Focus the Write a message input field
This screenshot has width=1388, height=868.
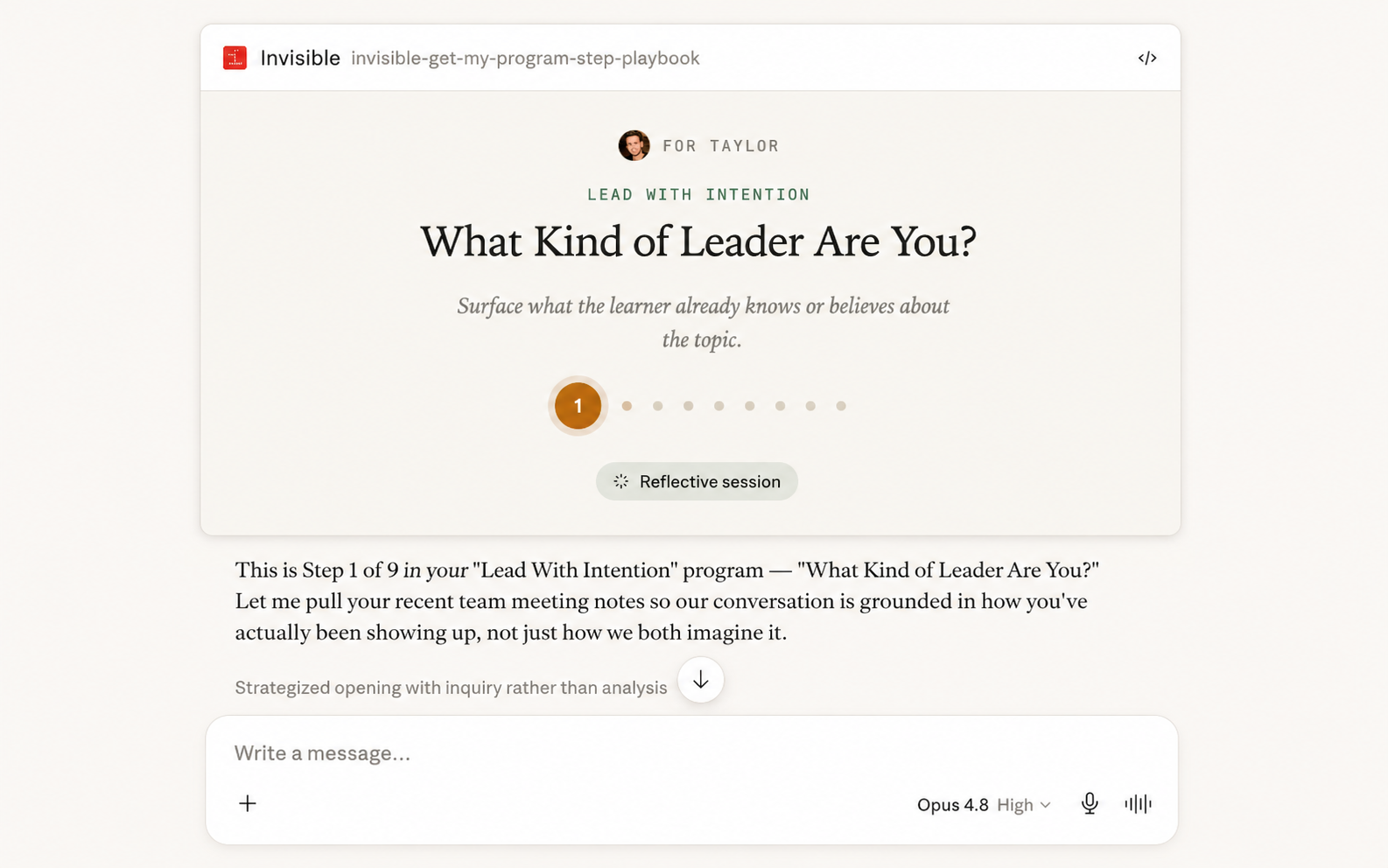(x=691, y=753)
